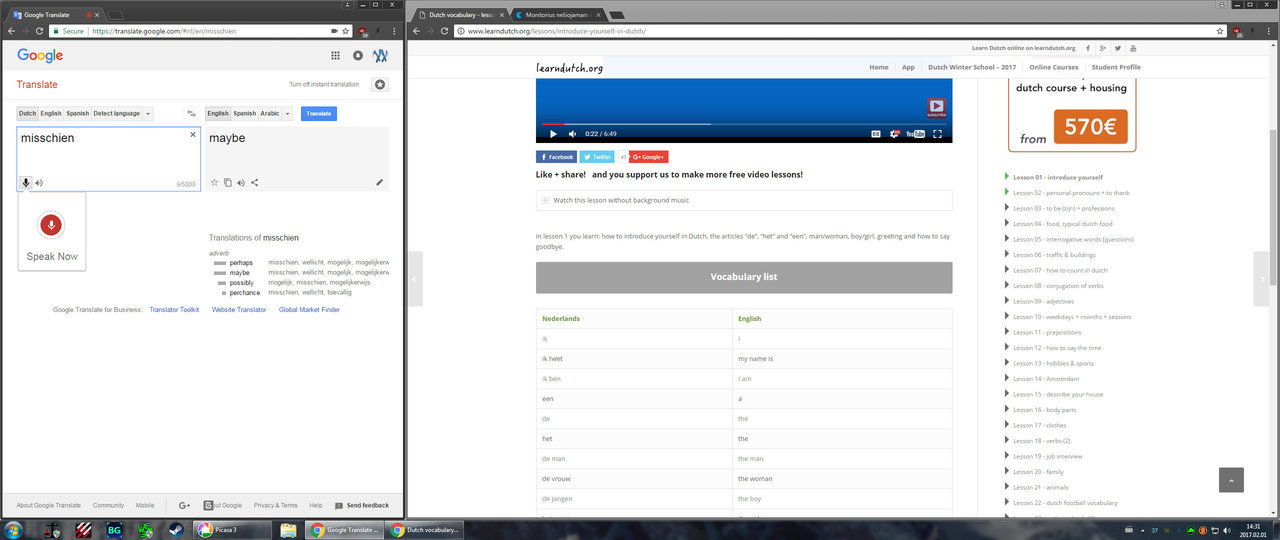Toggle closed captions on the video

coord(875,134)
